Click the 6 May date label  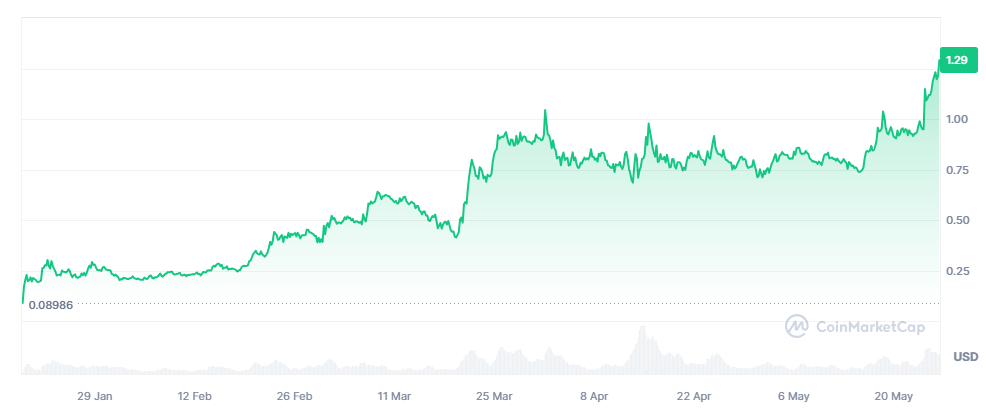[x=793, y=396]
